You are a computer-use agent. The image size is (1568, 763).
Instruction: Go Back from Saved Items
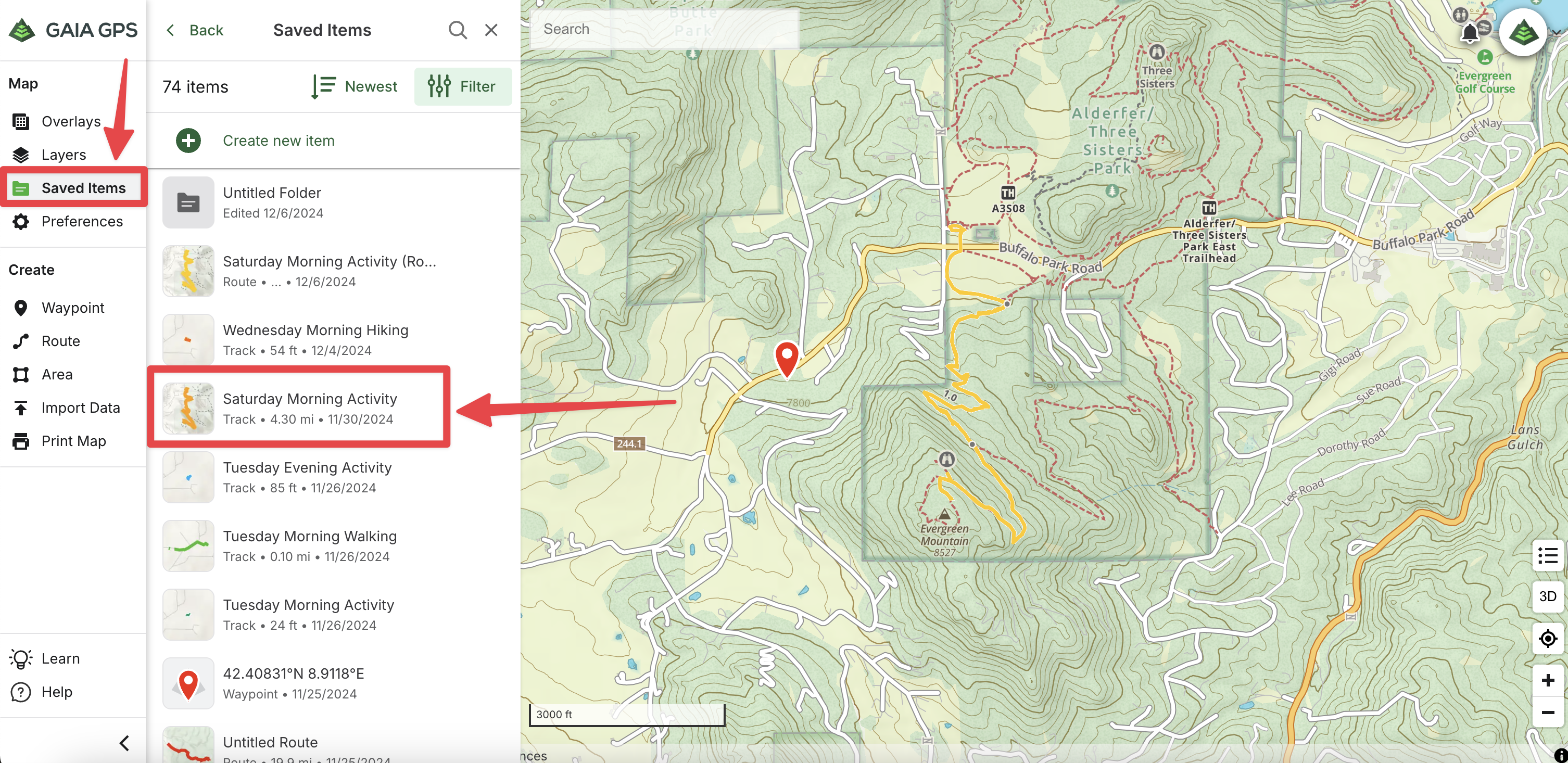195,30
